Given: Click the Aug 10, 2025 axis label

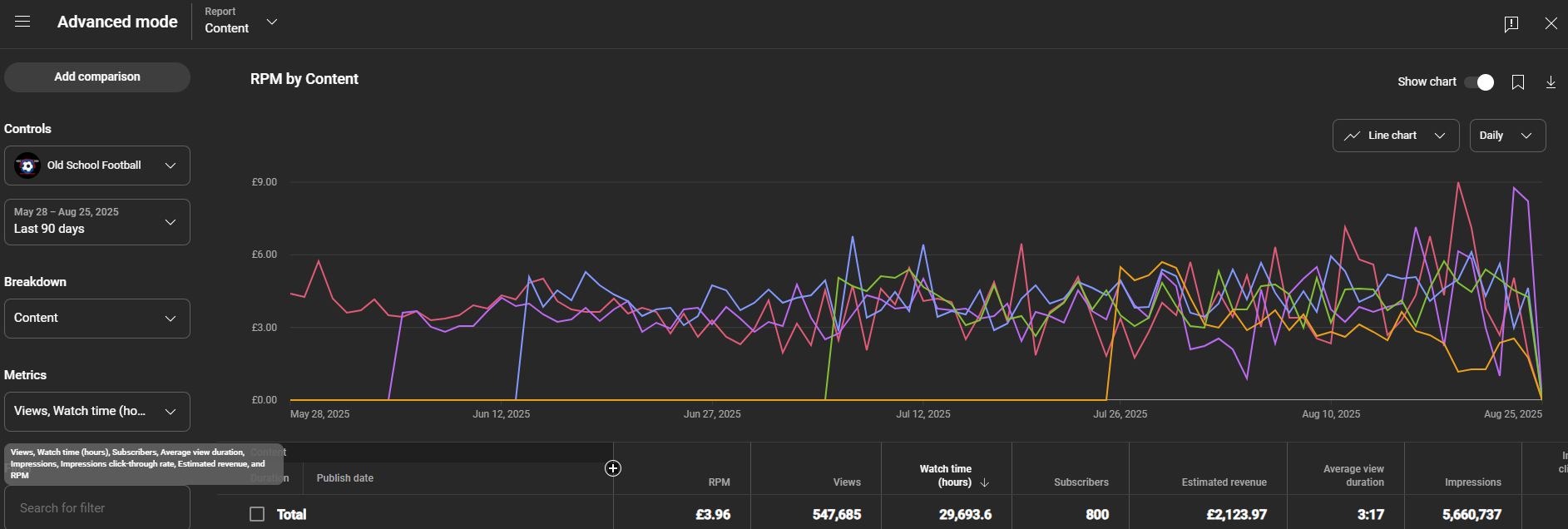Looking at the screenshot, I should coord(1331,414).
